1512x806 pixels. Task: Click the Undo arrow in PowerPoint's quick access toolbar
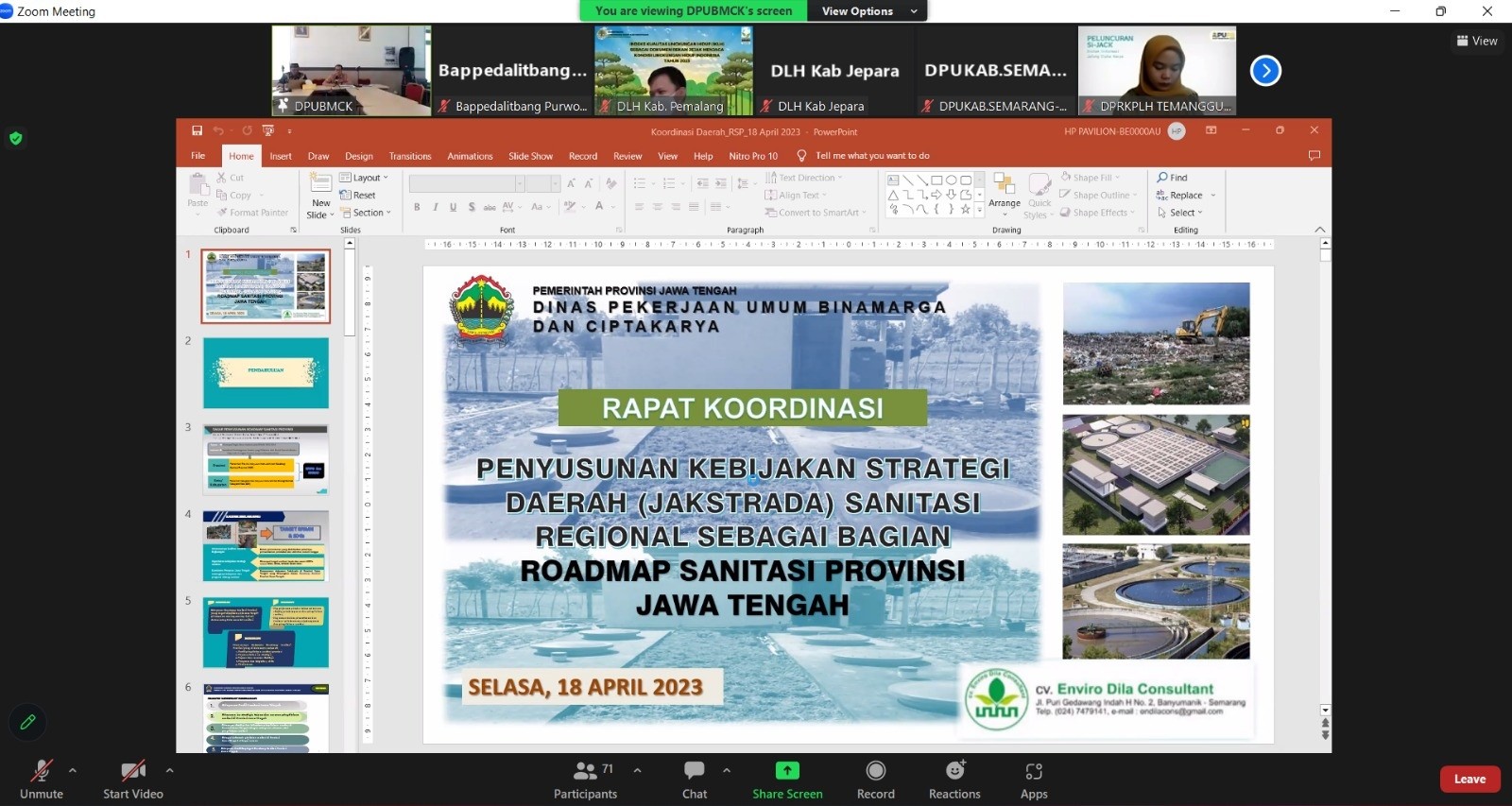coord(218,130)
